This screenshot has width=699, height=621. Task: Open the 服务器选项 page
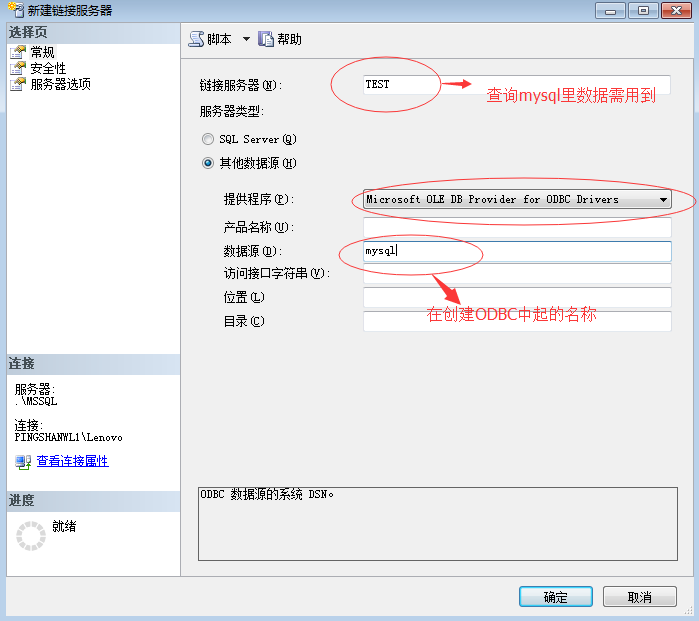pos(61,84)
